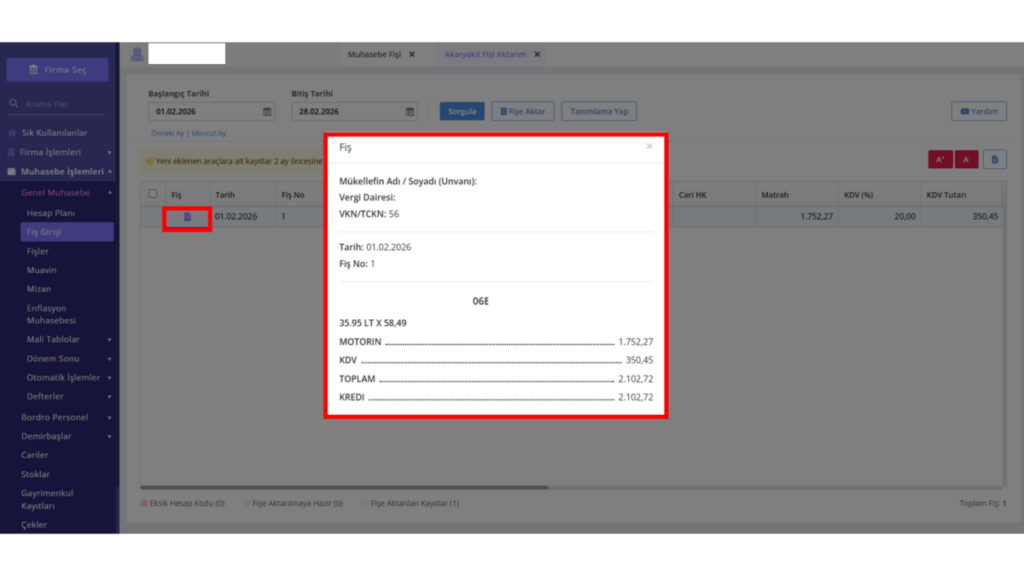
Task: Click the user profile icon
Action: point(136,54)
